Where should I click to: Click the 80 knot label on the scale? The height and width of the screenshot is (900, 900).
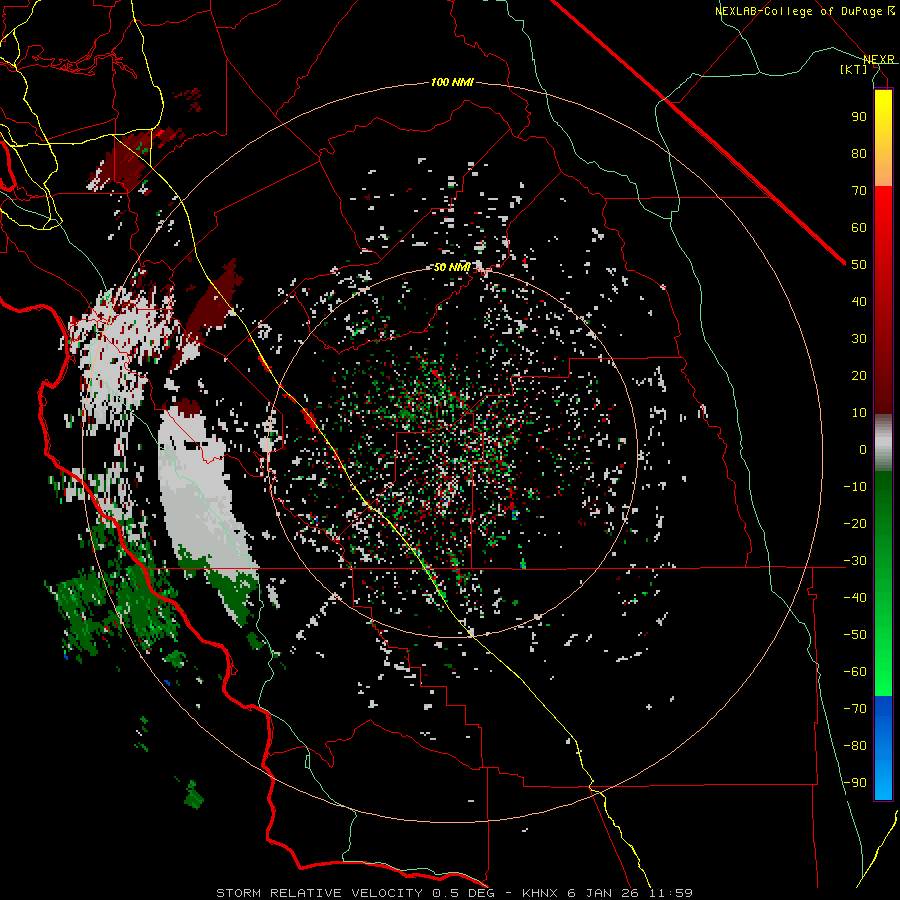859,153
